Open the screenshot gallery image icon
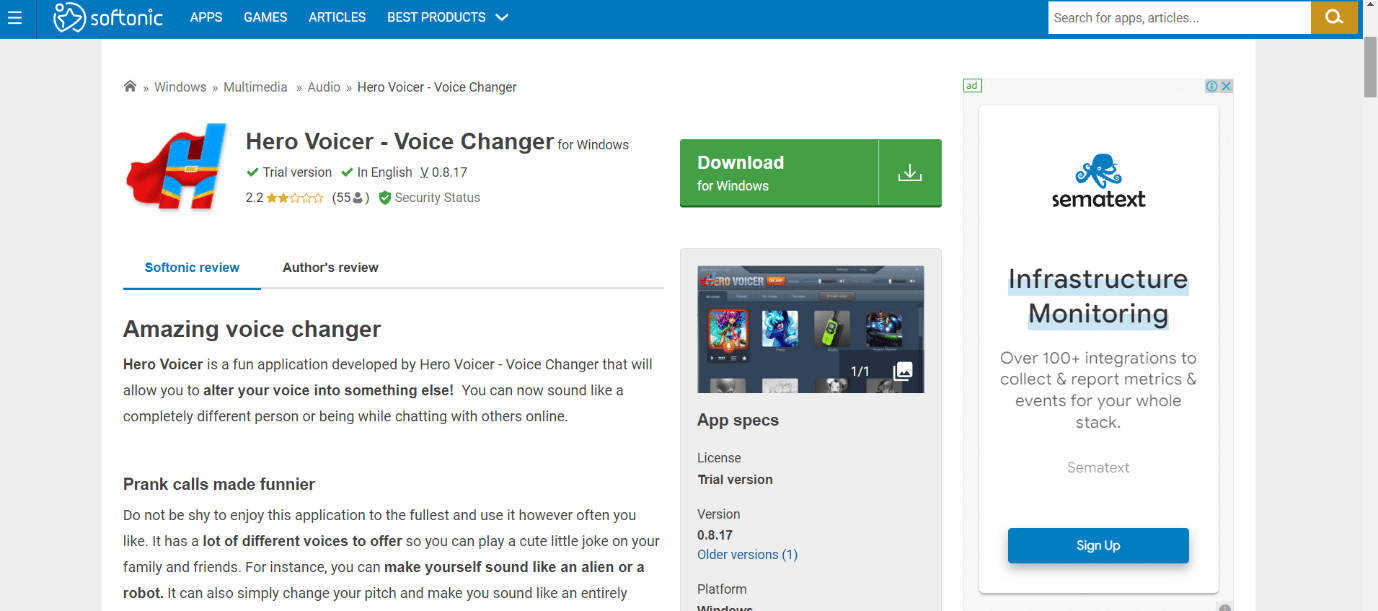The image size is (1378, 611). pyautogui.click(x=902, y=371)
